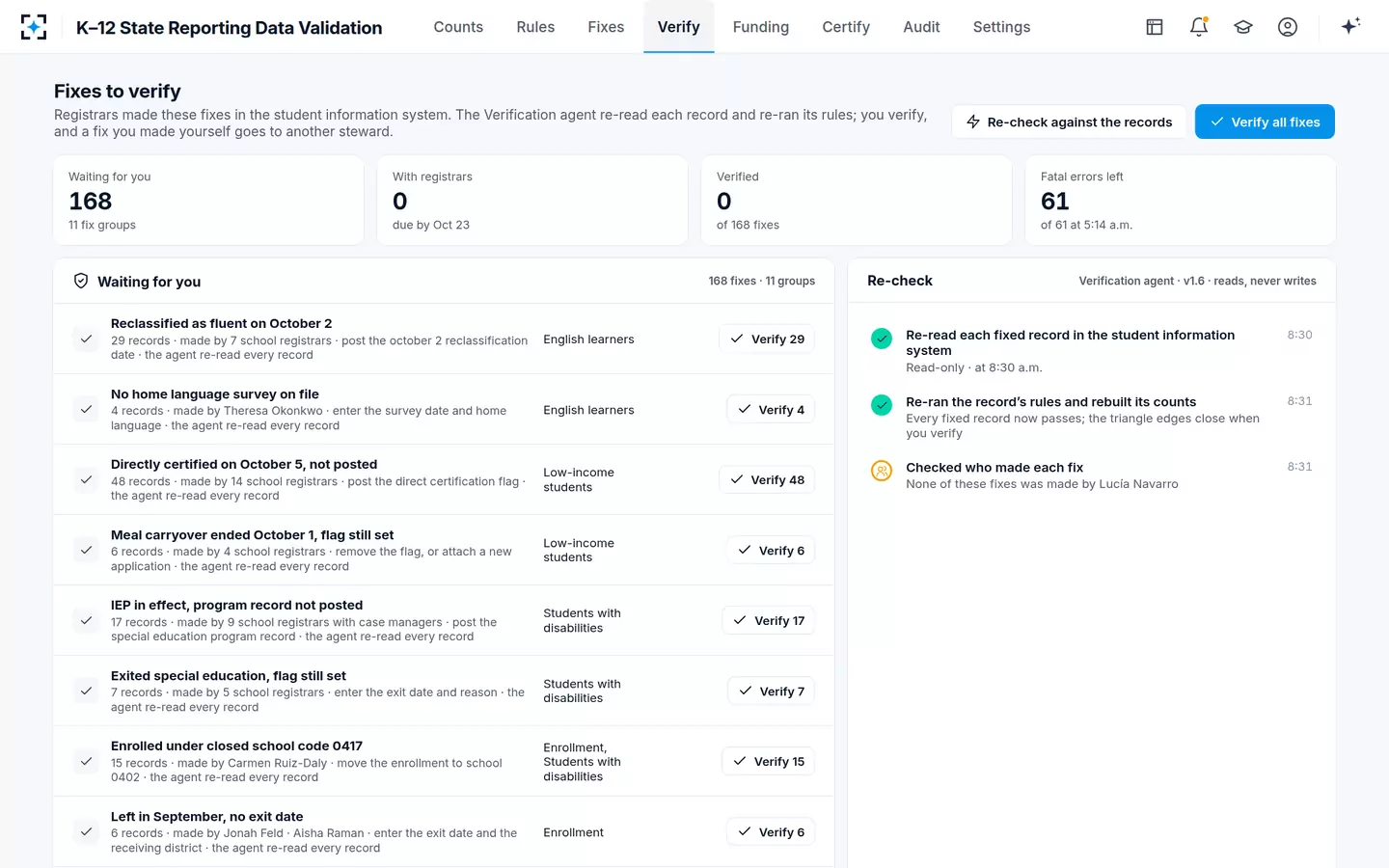Open the sparkle assistant icon
The height and width of the screenshot is (868, 1389).
pyautogui.click(x=1350, y=26)
